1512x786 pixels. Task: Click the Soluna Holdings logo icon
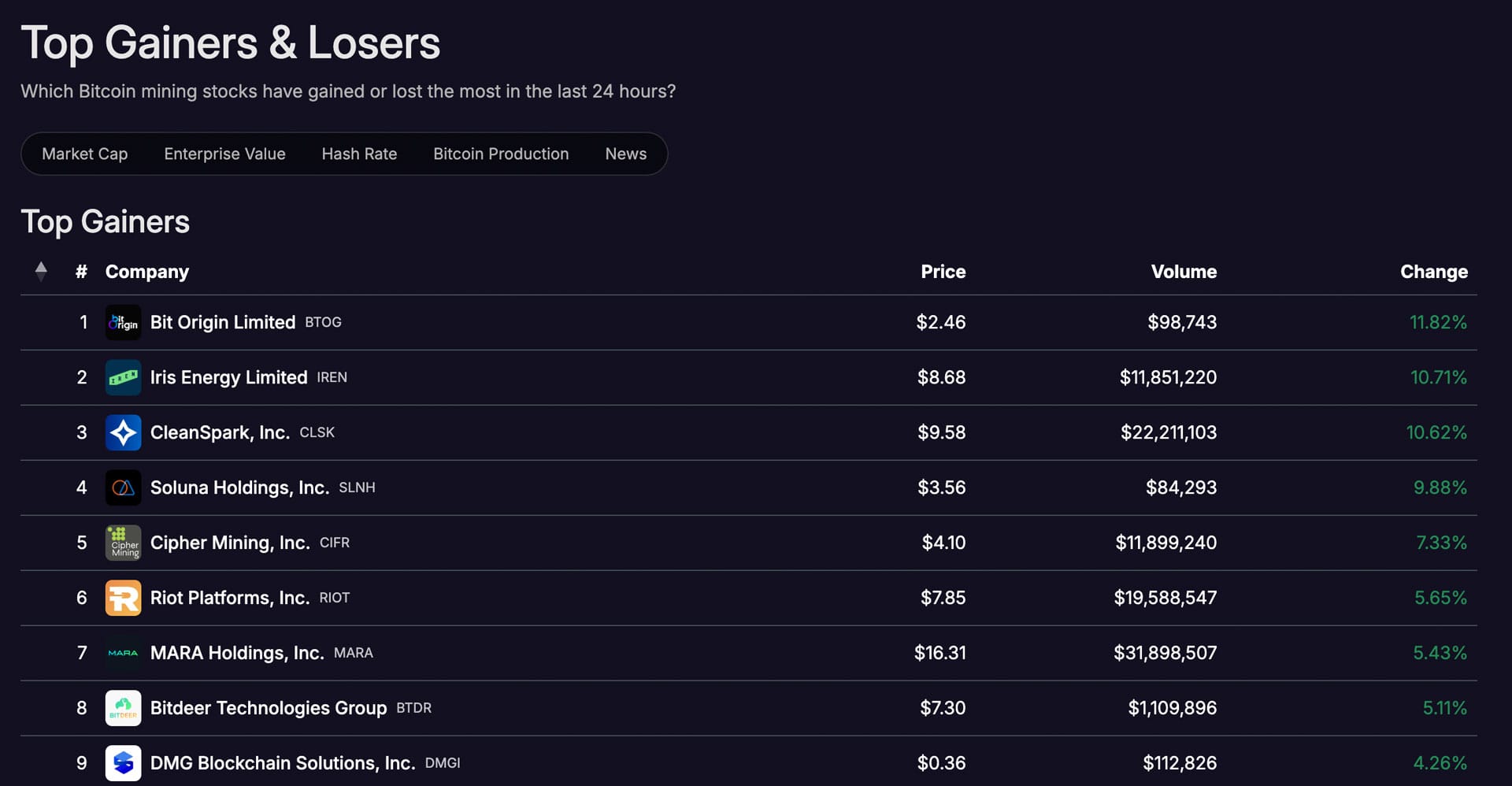pos(123,488)
